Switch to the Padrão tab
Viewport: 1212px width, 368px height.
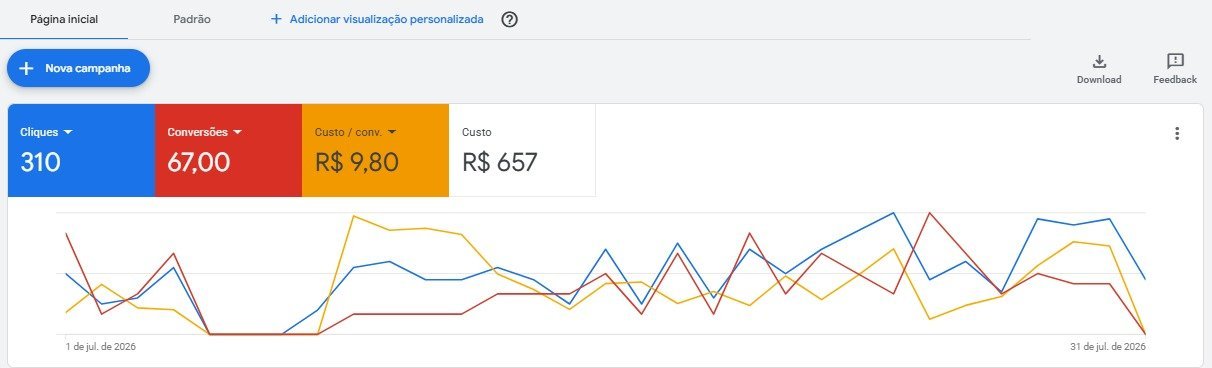click(x=192, y=19)
